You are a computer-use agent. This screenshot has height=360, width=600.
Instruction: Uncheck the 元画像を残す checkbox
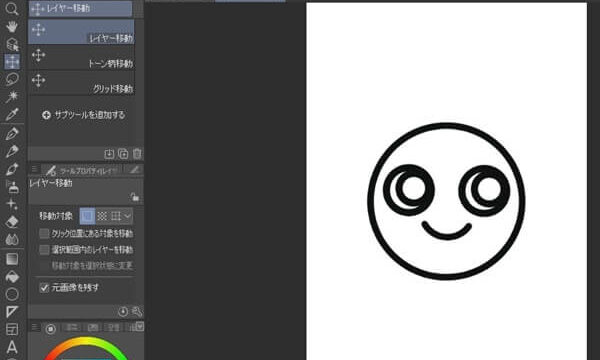(44, 287)
